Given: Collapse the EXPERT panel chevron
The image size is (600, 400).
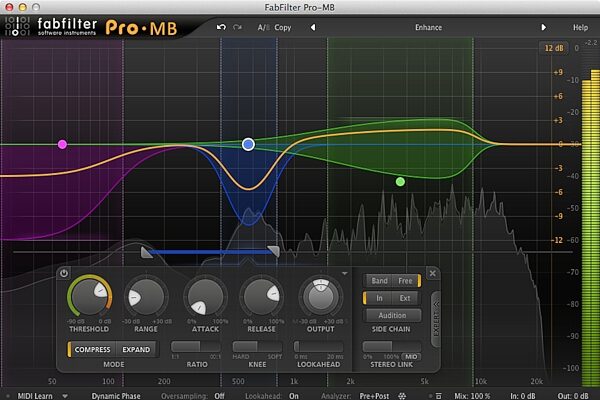Looking at the screenshot, I should 436,304.
